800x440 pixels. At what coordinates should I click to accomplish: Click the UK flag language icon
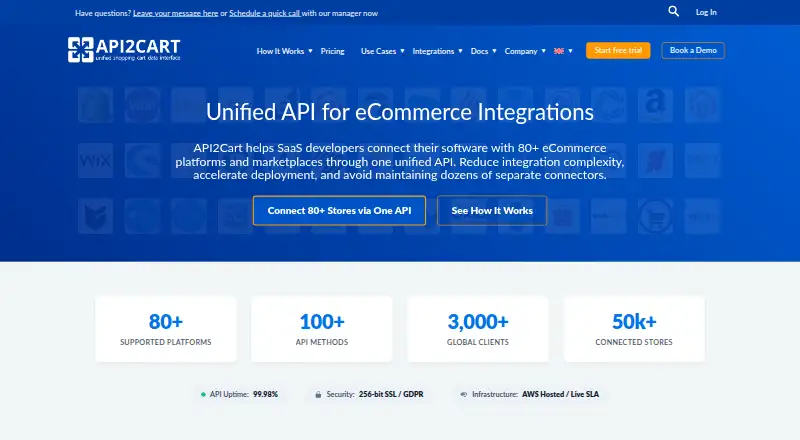tap(559, 51)
